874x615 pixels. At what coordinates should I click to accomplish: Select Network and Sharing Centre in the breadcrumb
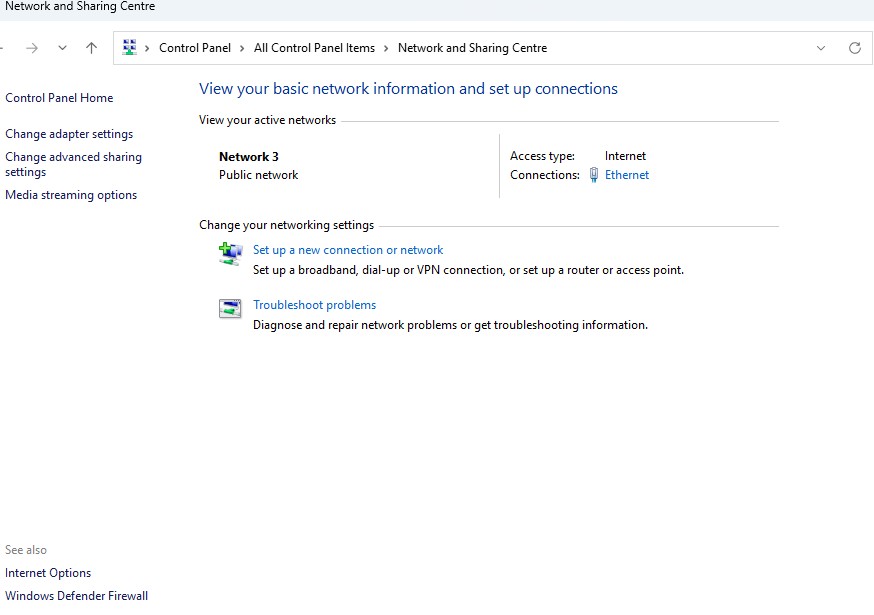[472, 48]
